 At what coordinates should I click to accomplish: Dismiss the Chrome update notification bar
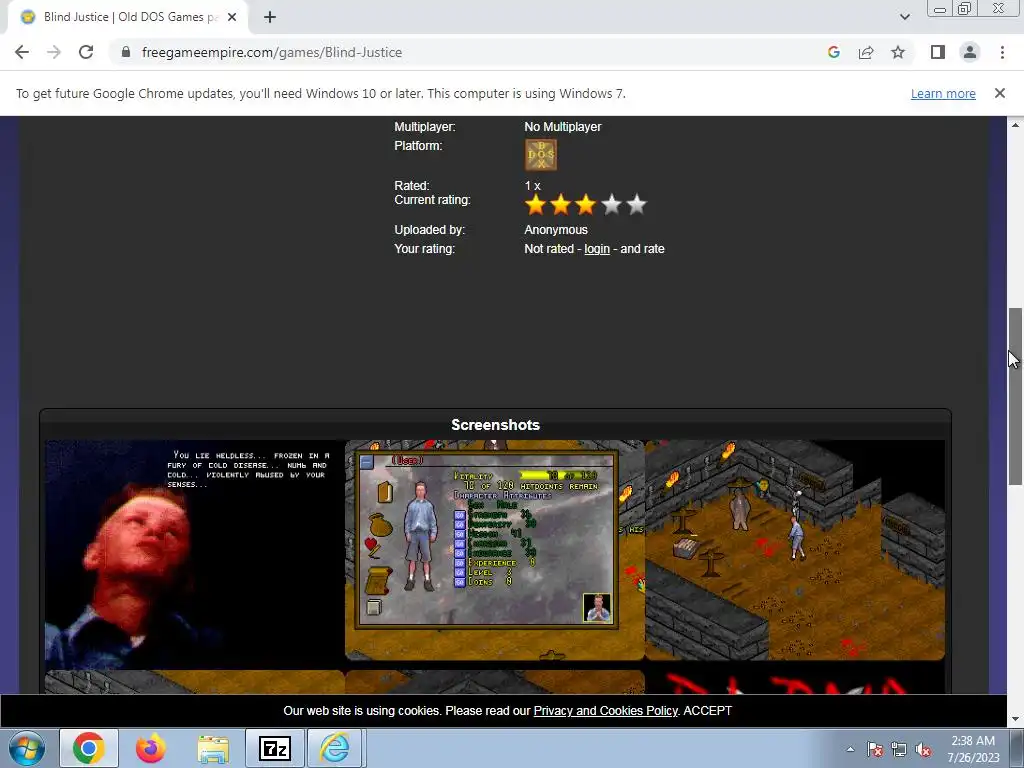(1000, 93)
